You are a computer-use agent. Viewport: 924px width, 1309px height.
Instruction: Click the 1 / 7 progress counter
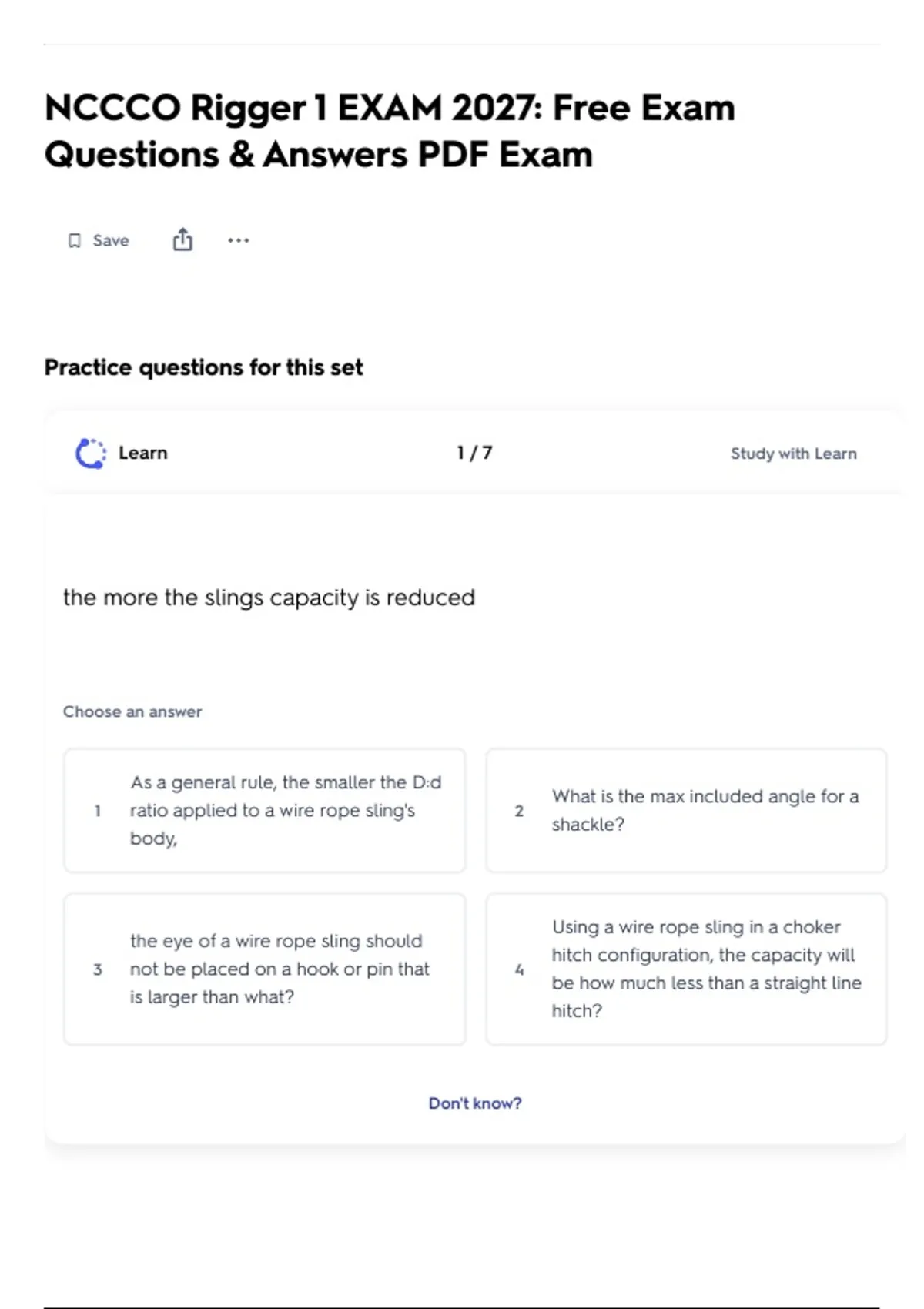tap(474, 453)
